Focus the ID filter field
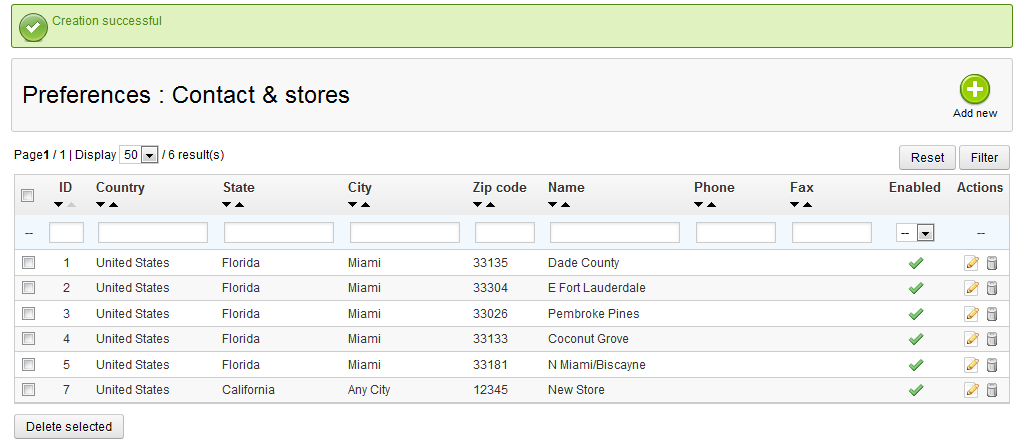This screenshot has width=1023, height=444. [x=67, y=233]
